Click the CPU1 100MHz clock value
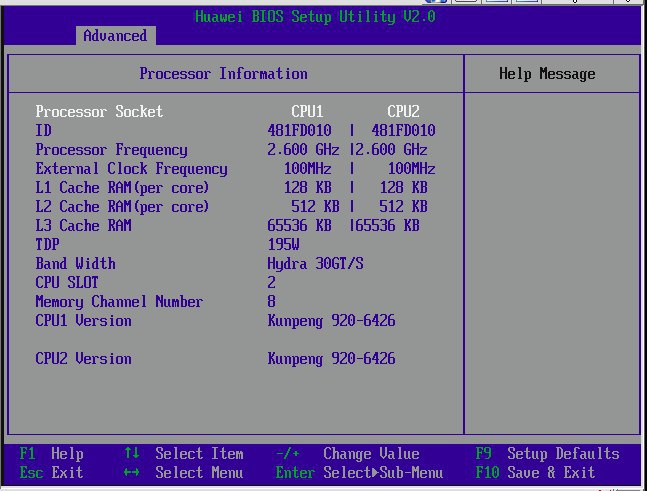This screenshot has width=647, height=491. pyautogui.click(x=307, y=168)
